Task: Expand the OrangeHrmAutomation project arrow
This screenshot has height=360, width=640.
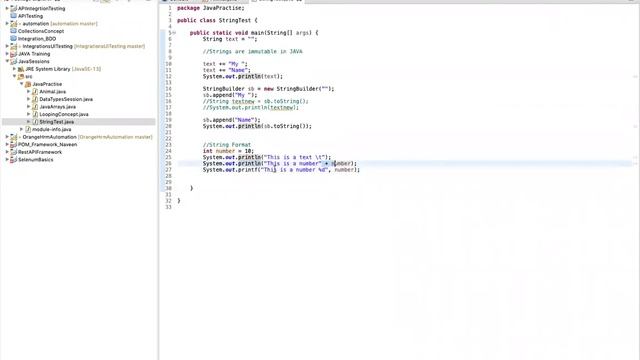Action: (x=7, y=137)
